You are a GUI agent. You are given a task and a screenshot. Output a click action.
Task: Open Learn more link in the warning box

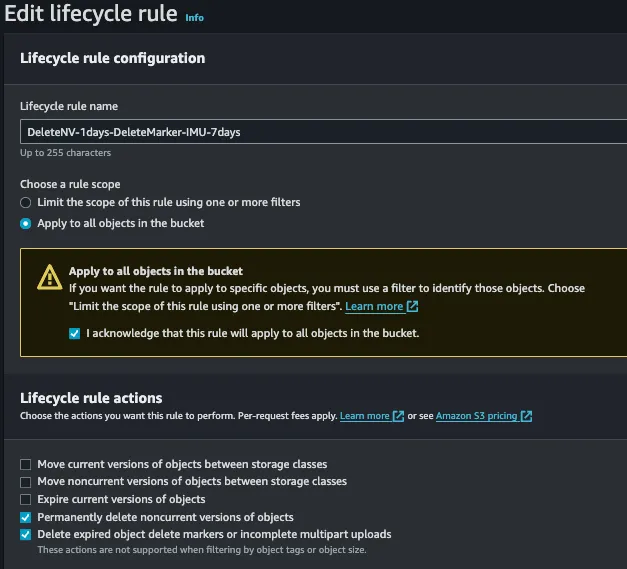(x=374, y=306)
